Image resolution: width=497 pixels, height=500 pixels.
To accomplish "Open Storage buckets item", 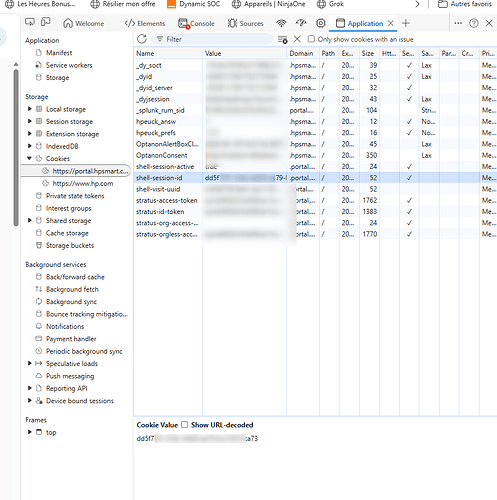I will pyautogui.click(x=70, y=245).
